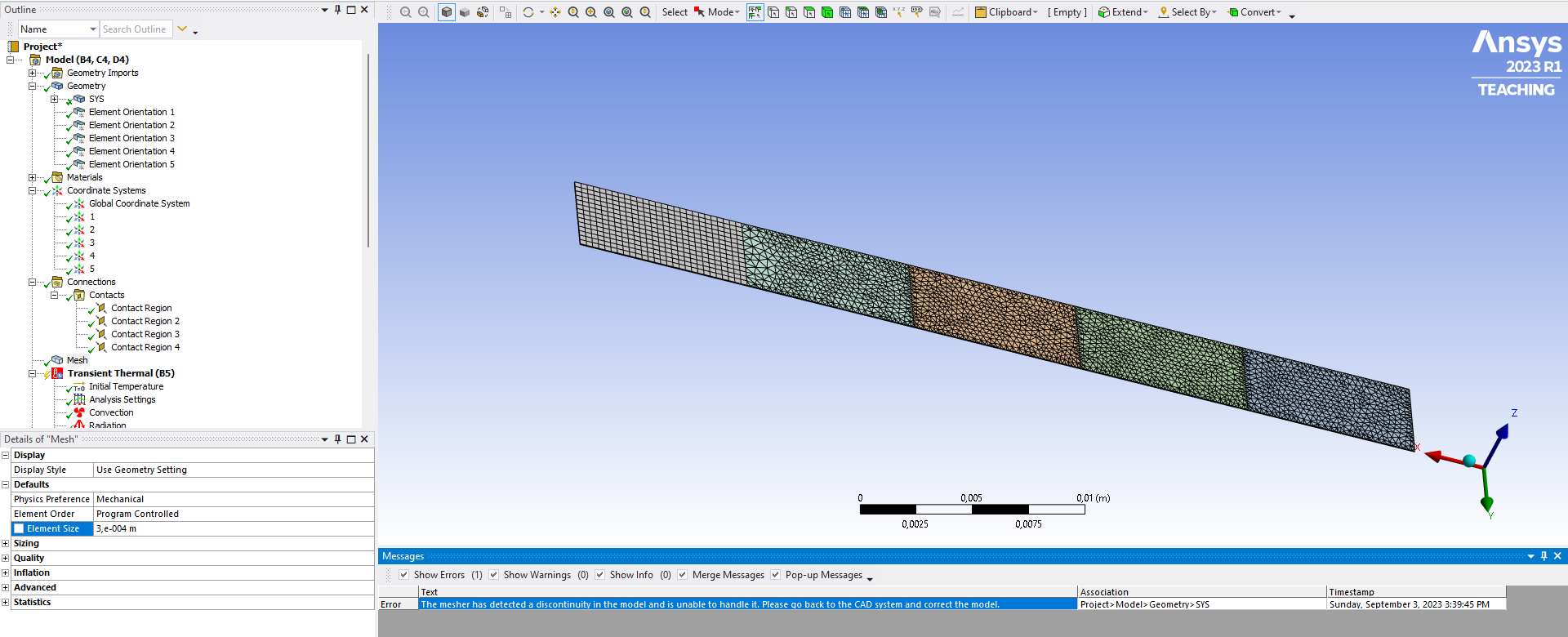This screenshot has height=637, width=1568.
Task: Collapse the Contacts tree node
Action: tap(55, 295)
